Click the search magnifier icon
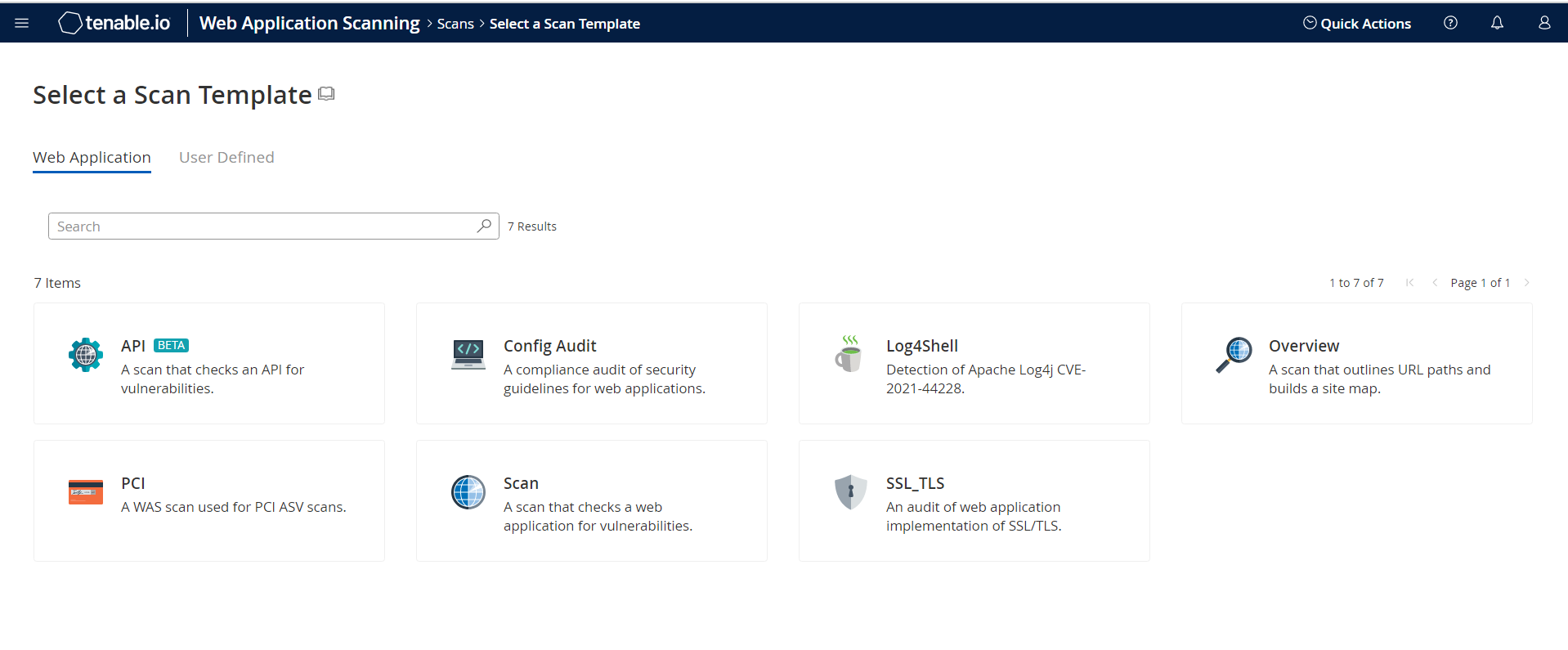1568x650 pixels. (x=484, y=226)
